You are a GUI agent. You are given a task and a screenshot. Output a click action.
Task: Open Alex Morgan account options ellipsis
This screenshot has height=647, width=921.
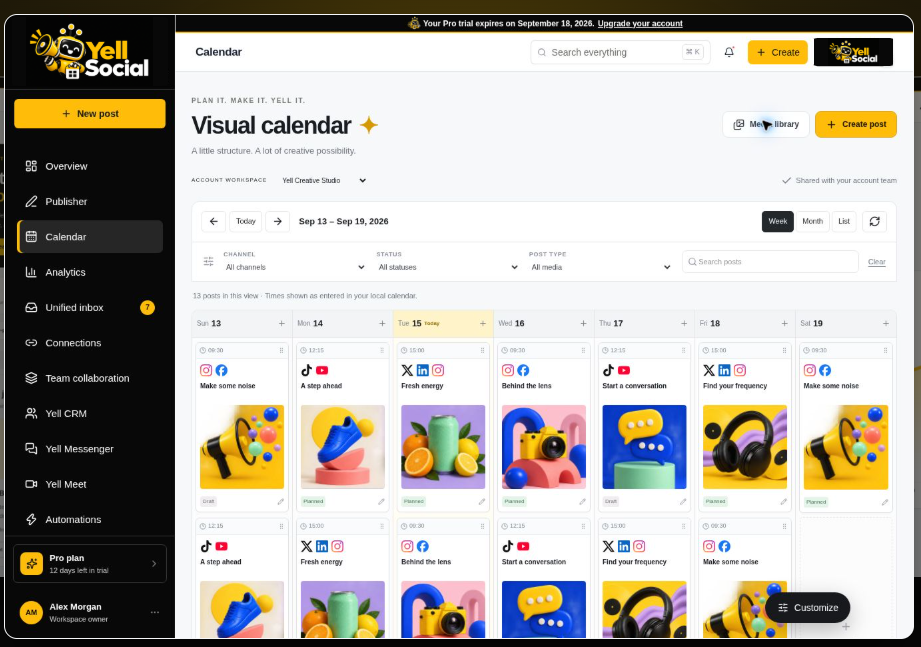pyautogui.click(x=154, y=612)
